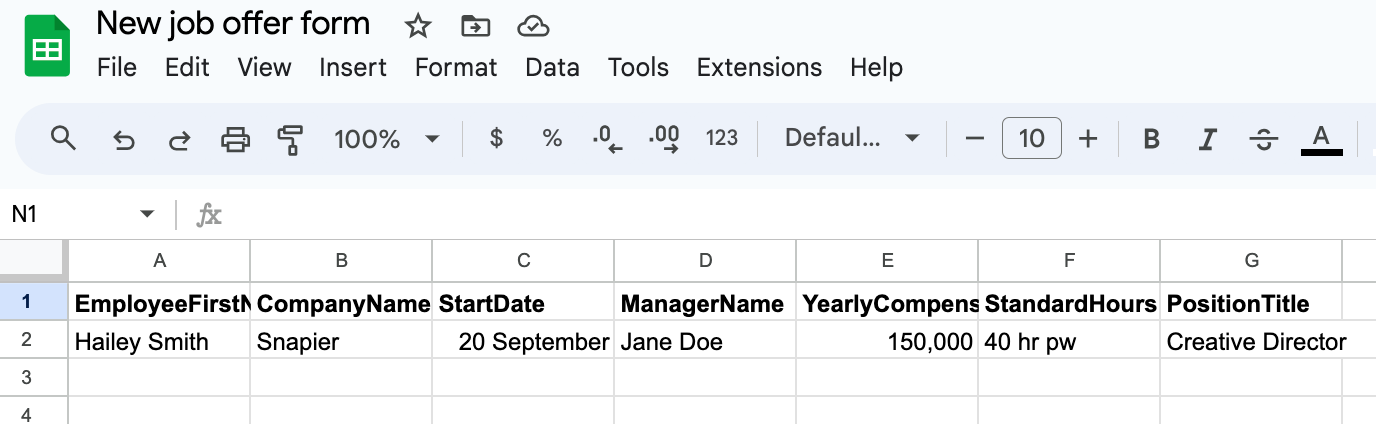Expand the name box dropdown arrow
This screenshot has height=424, width=1376.
(x=147, y=214)
